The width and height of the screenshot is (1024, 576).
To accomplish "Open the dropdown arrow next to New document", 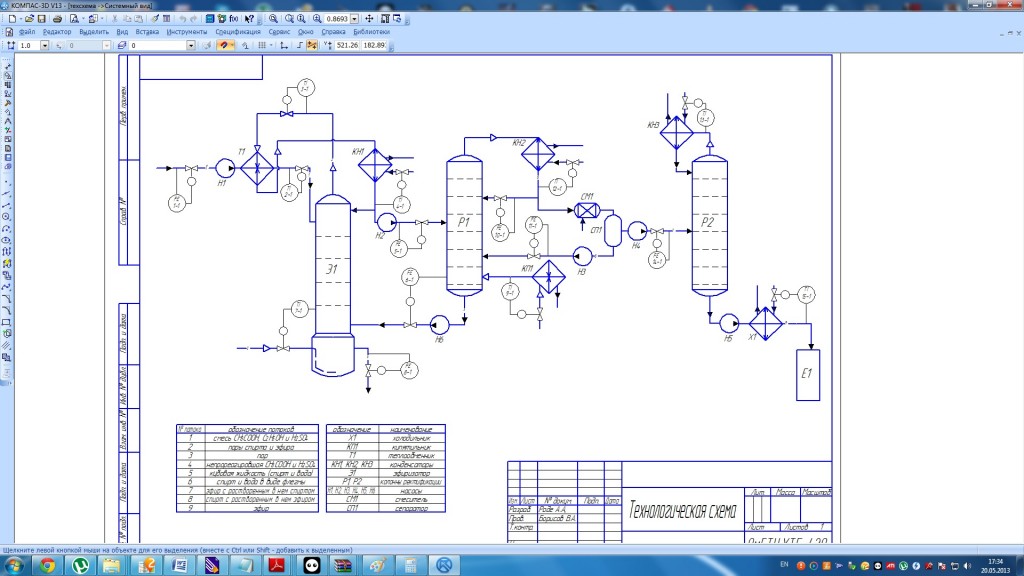I will click(20, 19).
